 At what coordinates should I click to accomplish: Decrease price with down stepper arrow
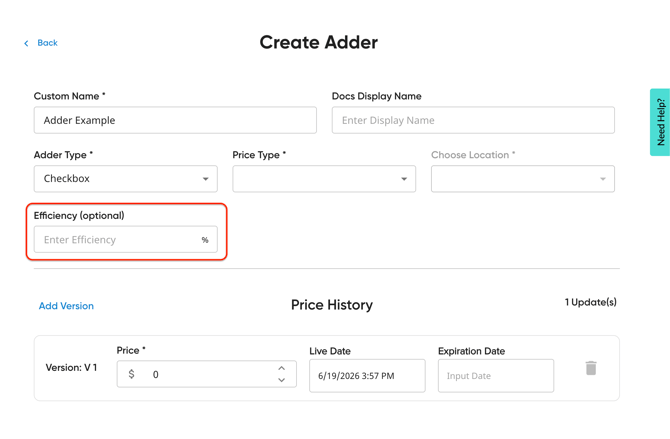pyautogui.click(x=281, y=380)
